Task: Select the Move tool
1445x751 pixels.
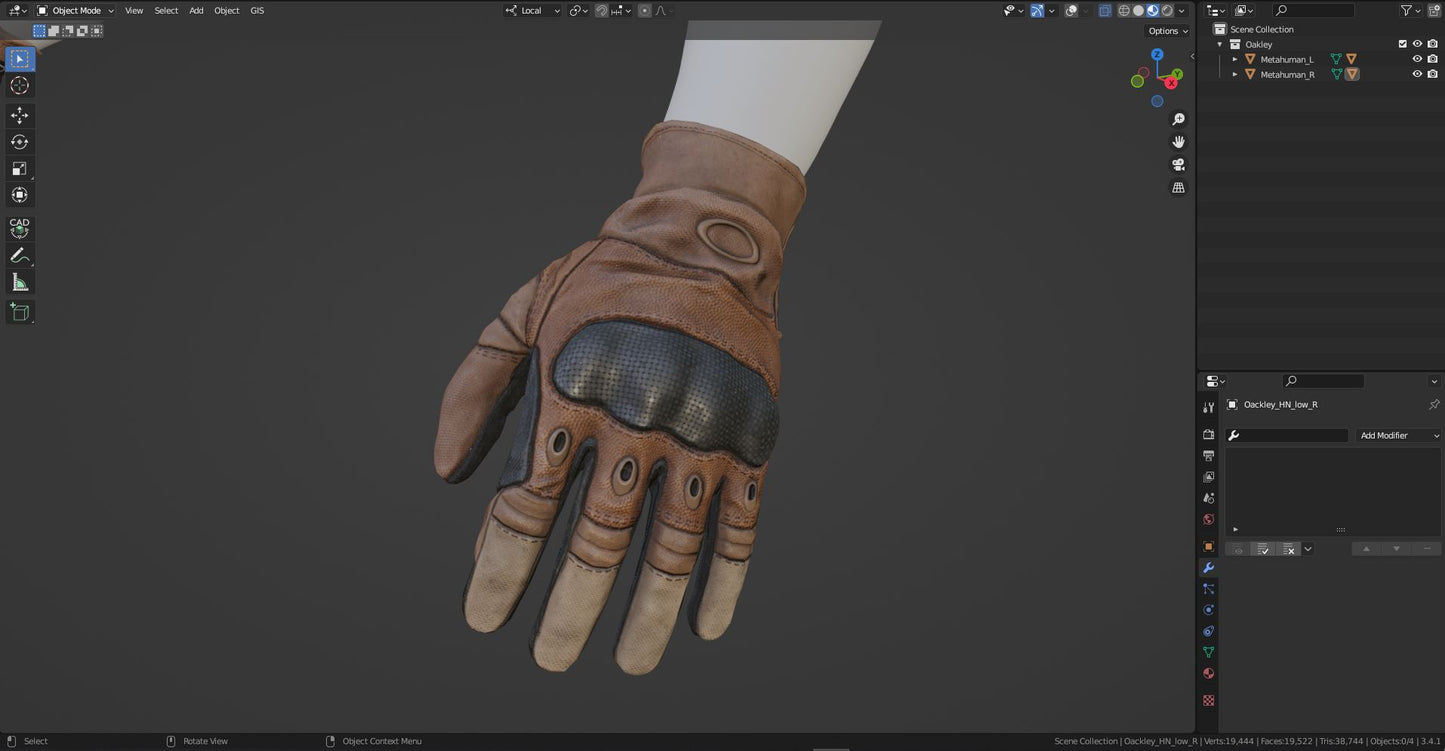Action: coord(19,115)
